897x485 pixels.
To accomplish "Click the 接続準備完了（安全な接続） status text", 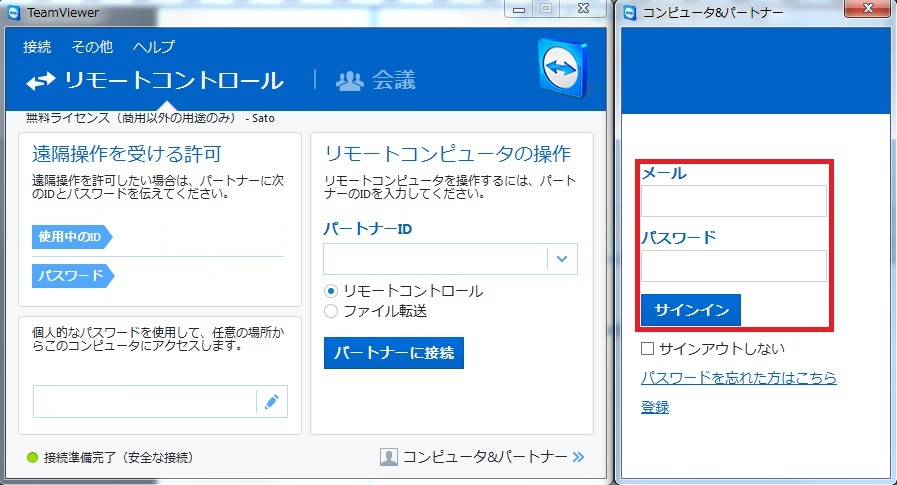I will tap(118, 458).
